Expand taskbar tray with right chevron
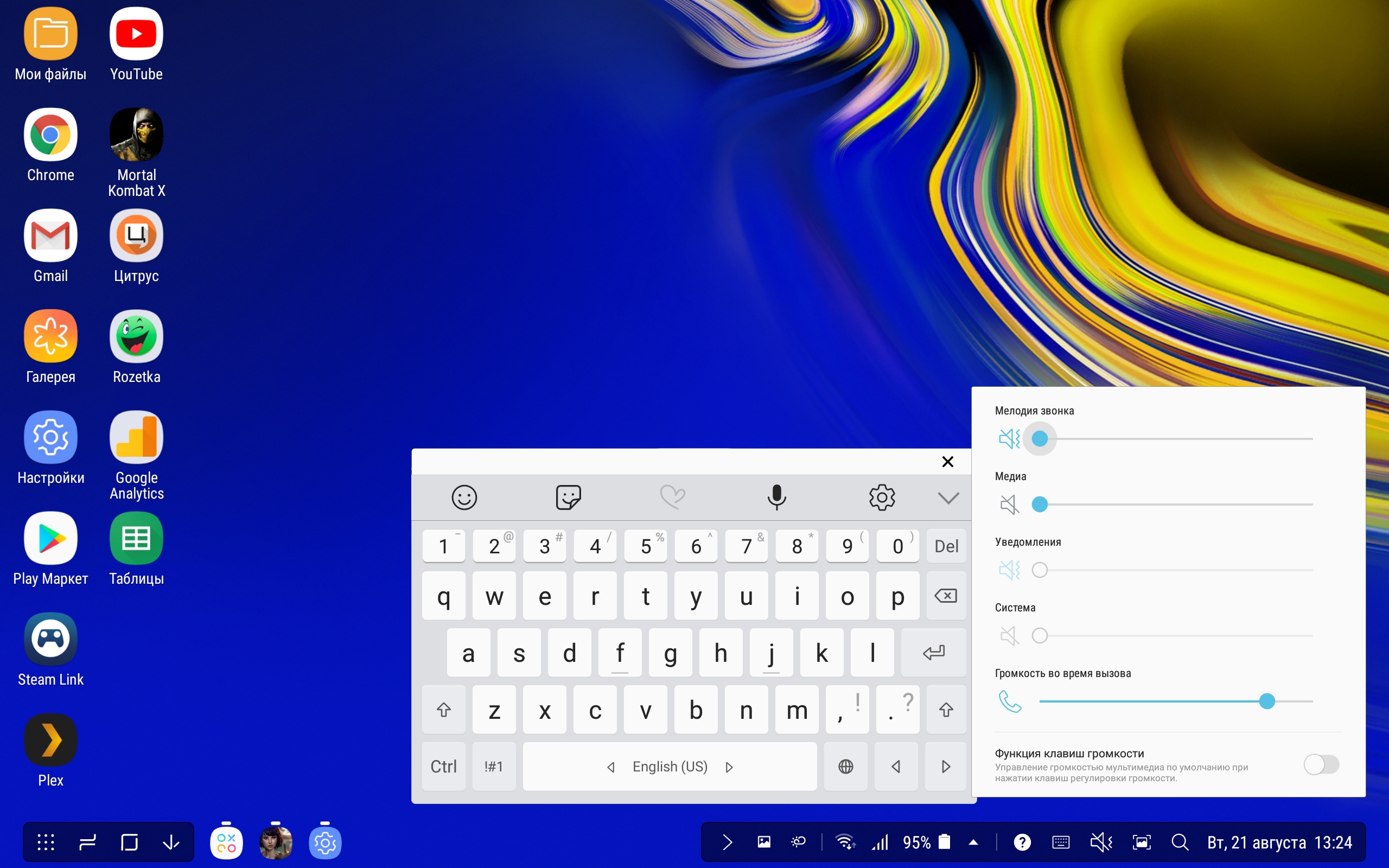This screenshot has height=868, width=1389. coord(727,842)
